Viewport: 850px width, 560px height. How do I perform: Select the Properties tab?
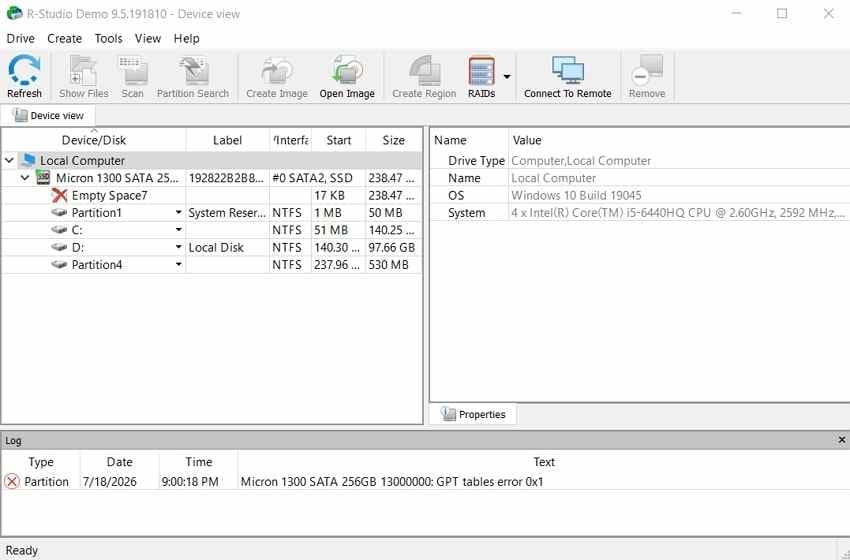tap(473, 414)
